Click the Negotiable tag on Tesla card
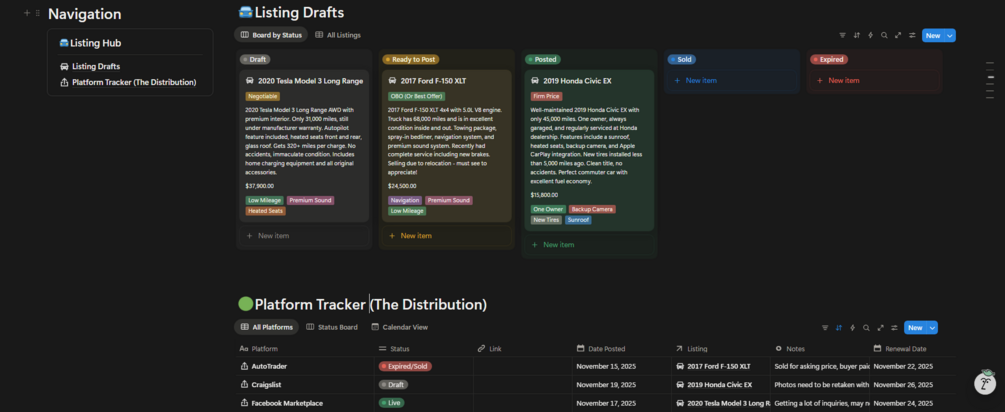The image size is (1005, 412). pyautogui.click(x=262, y=96)
